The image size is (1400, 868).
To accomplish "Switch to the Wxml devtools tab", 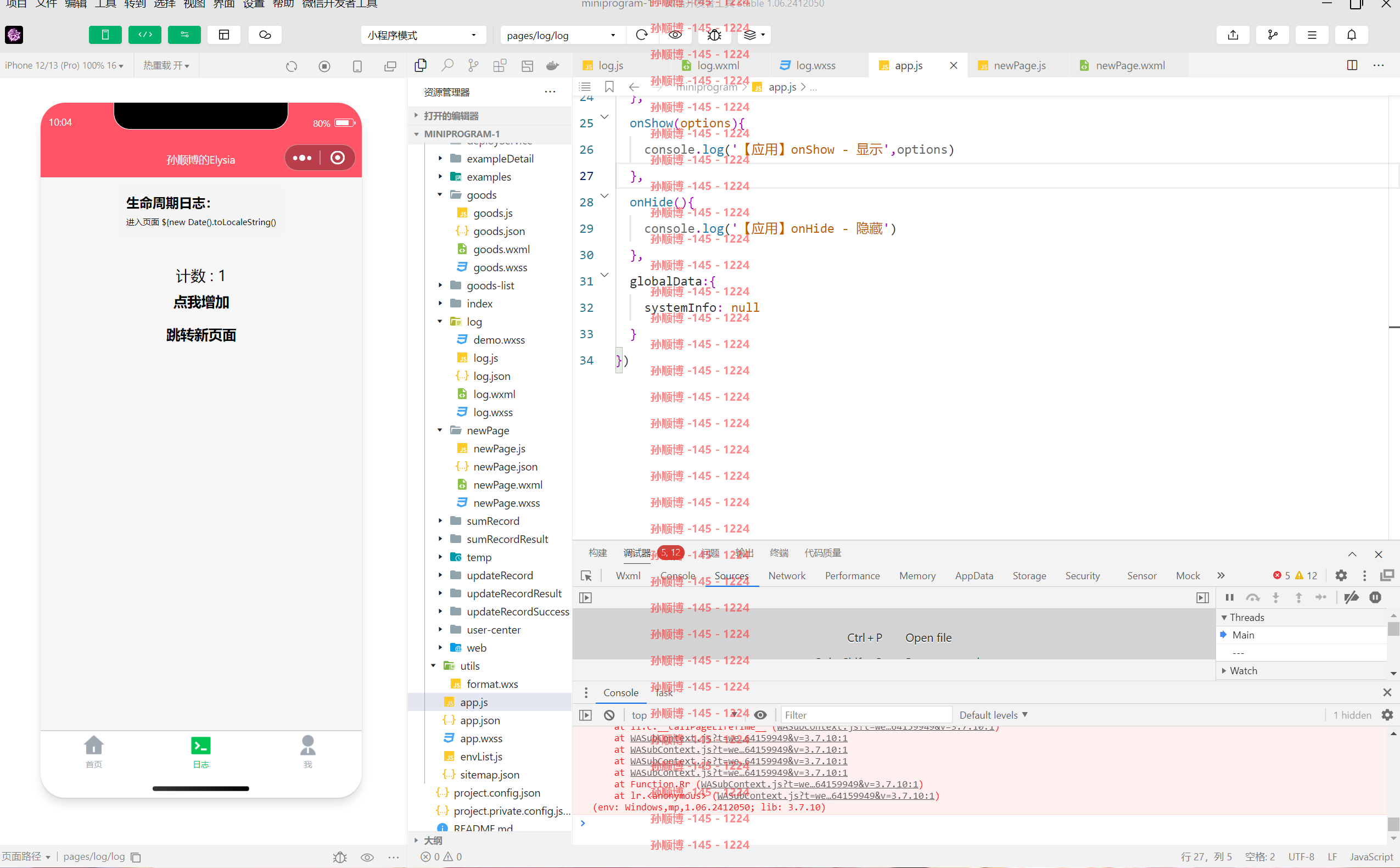I will (628, 576).
